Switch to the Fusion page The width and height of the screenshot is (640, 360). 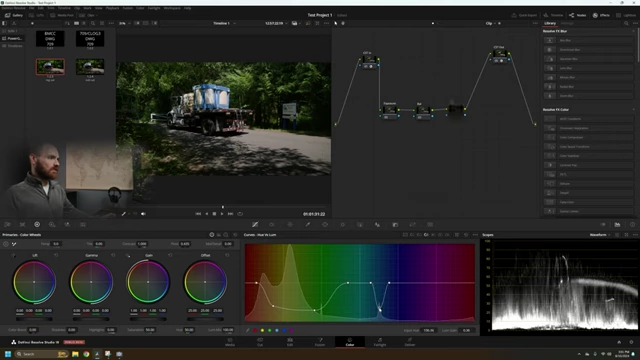pos(320,342)
